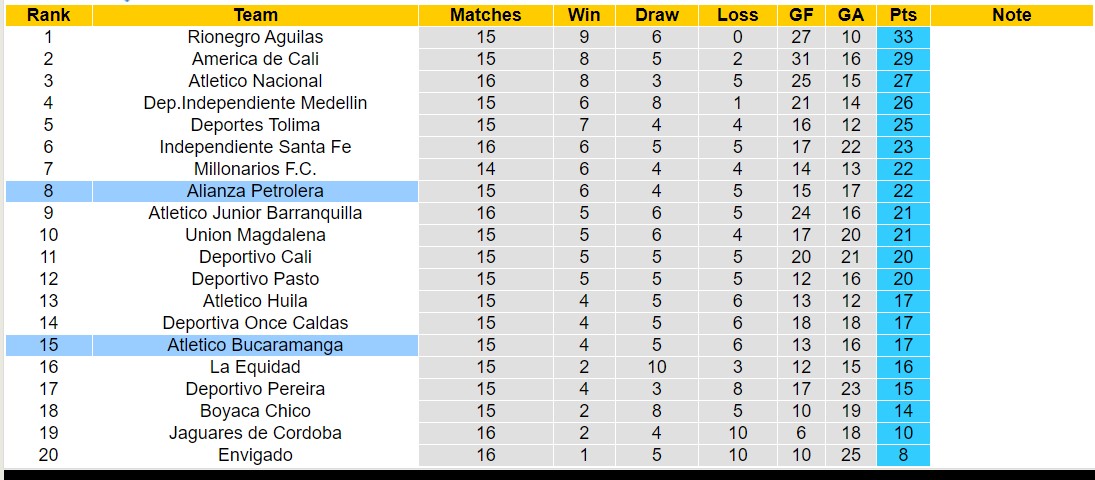The image size is (1095, 480).
Task: Open the Jaguares de Cordoba team link
Action: (255, 433)
